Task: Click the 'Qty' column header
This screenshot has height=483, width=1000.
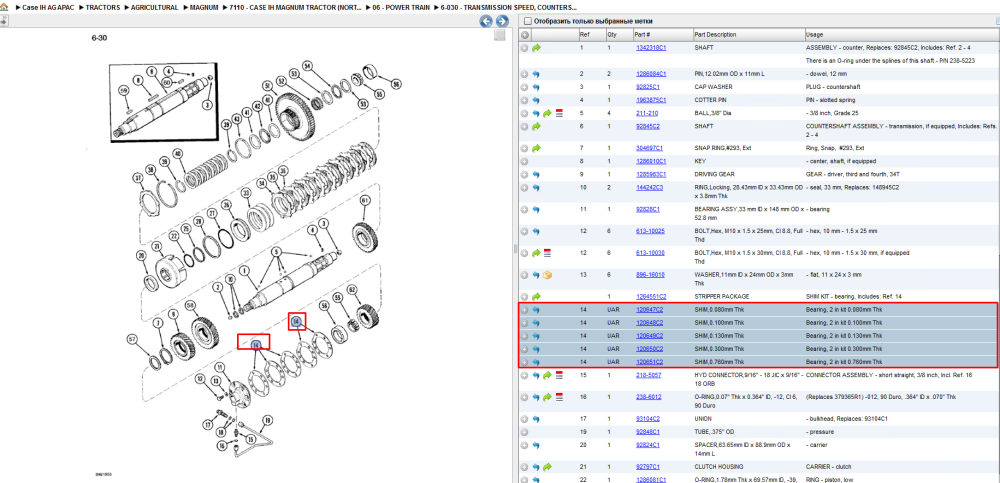Action: [x=619, y=34]
